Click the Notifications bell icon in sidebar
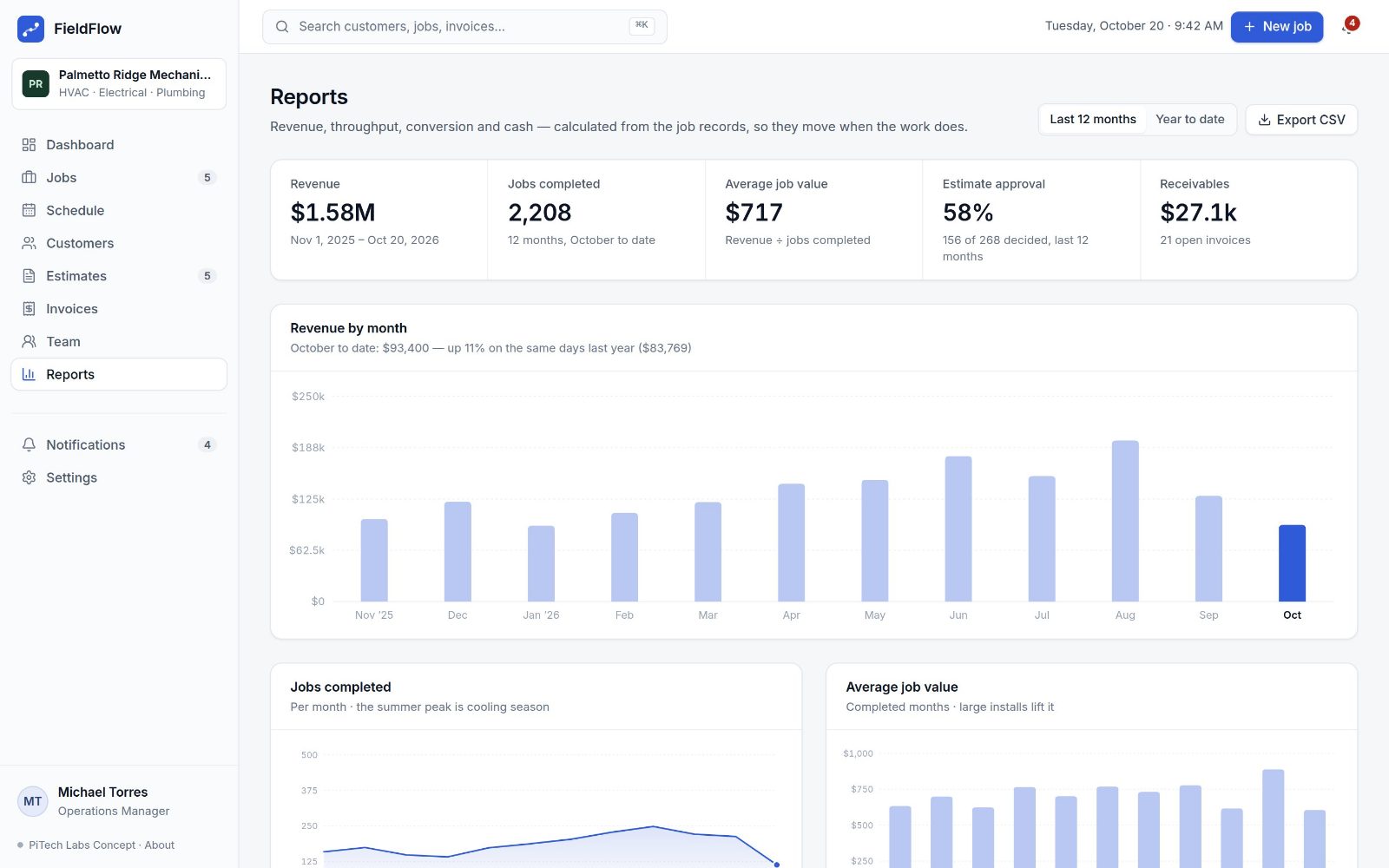The width and height of the screenshot is (1389, 868). (x=29, y=444)
